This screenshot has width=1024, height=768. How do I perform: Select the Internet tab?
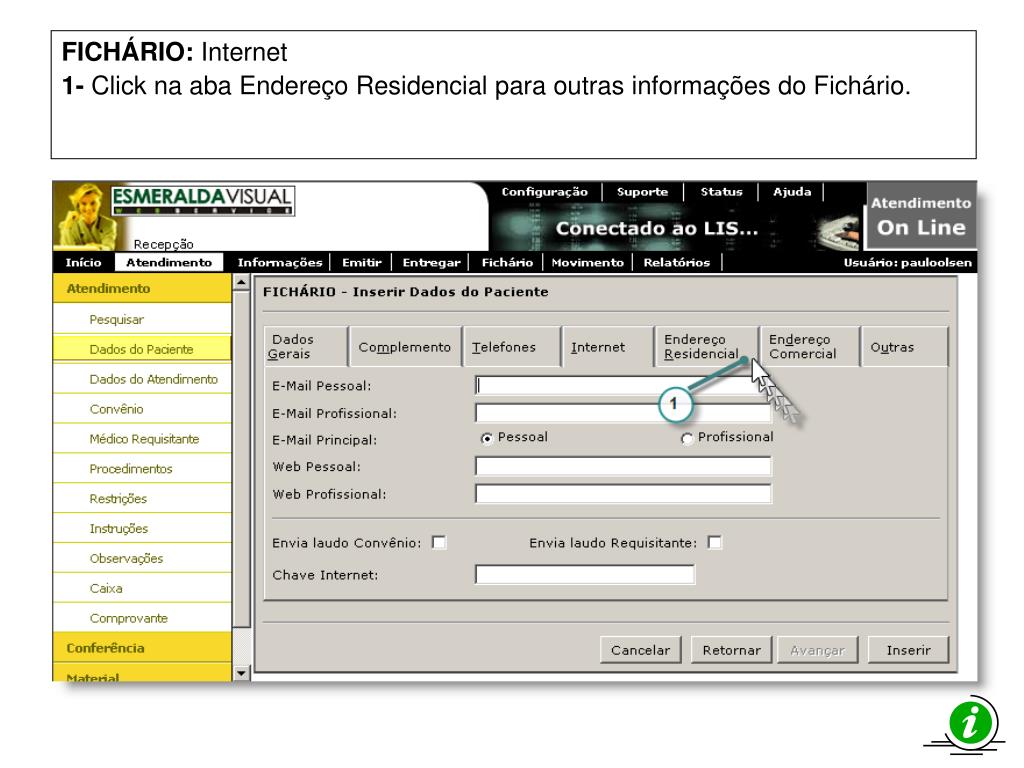click(608, 347)
